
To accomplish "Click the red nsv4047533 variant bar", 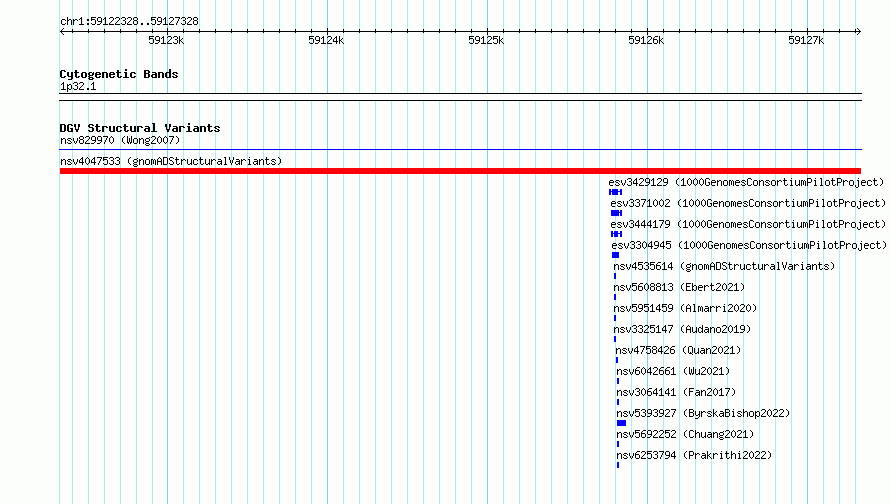I will pyautogui.click(x=460, y=171).
